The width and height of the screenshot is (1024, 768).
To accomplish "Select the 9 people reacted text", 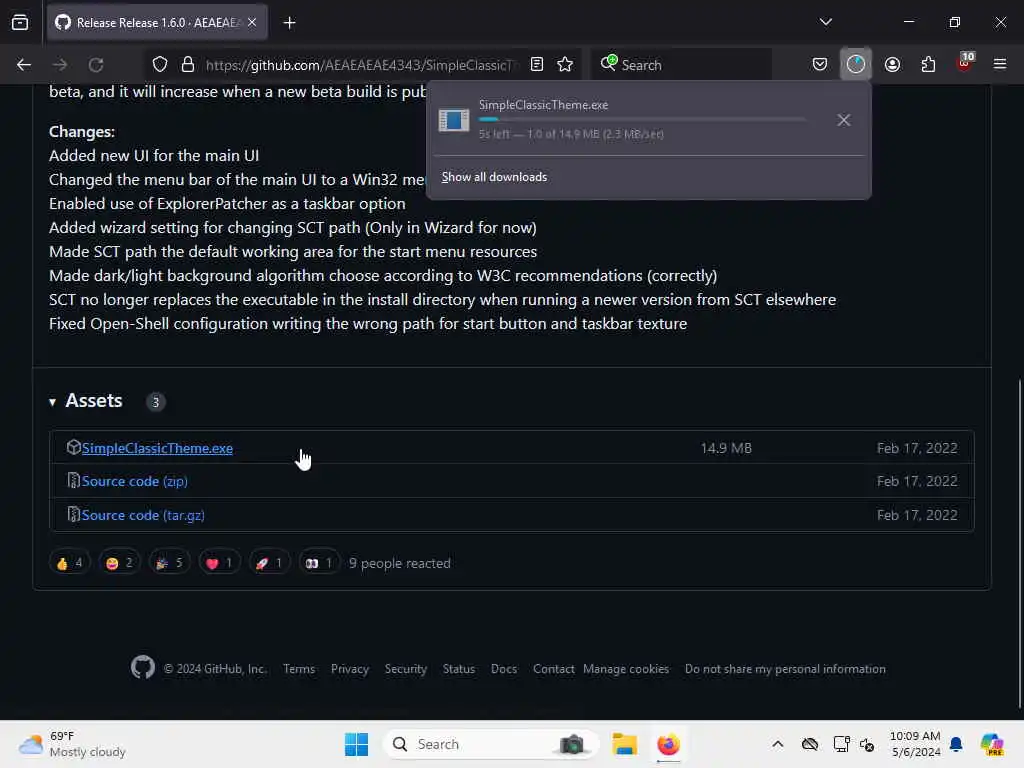I will (400, 563).
